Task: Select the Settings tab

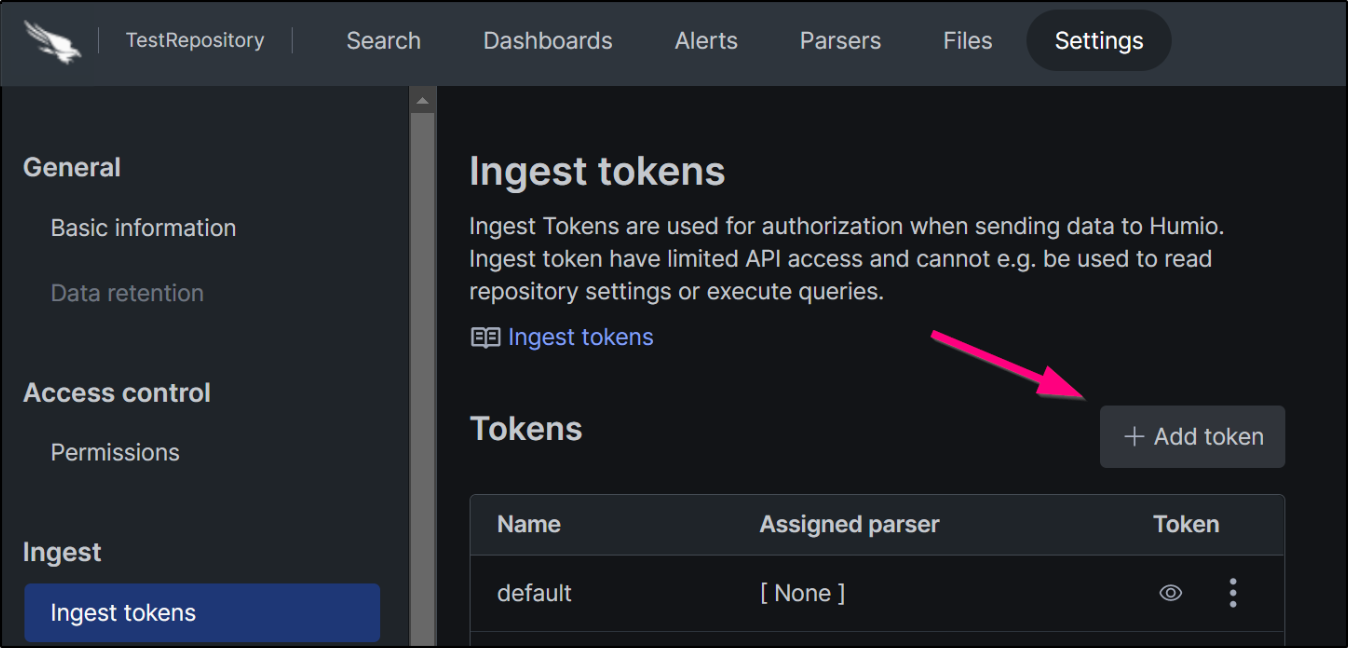Action: point(1099,41)
